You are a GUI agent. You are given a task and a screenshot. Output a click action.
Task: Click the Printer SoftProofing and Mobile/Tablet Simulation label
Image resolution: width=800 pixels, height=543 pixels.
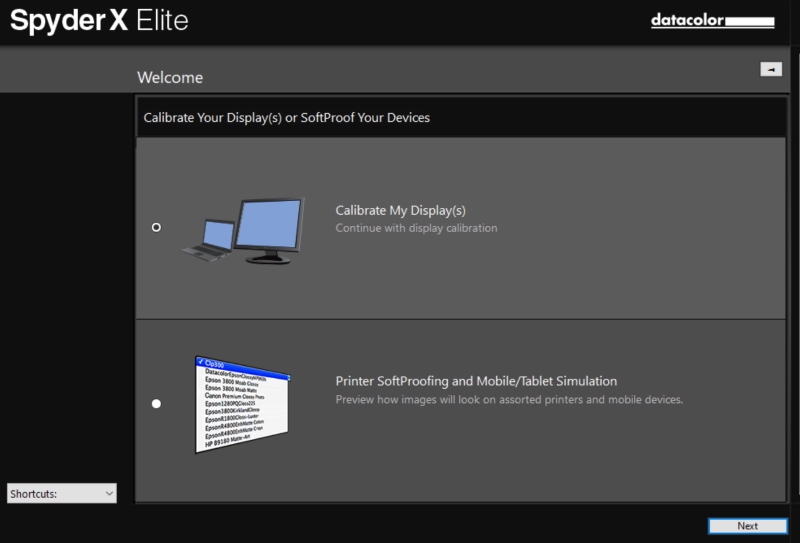click(x=476, y=381)
